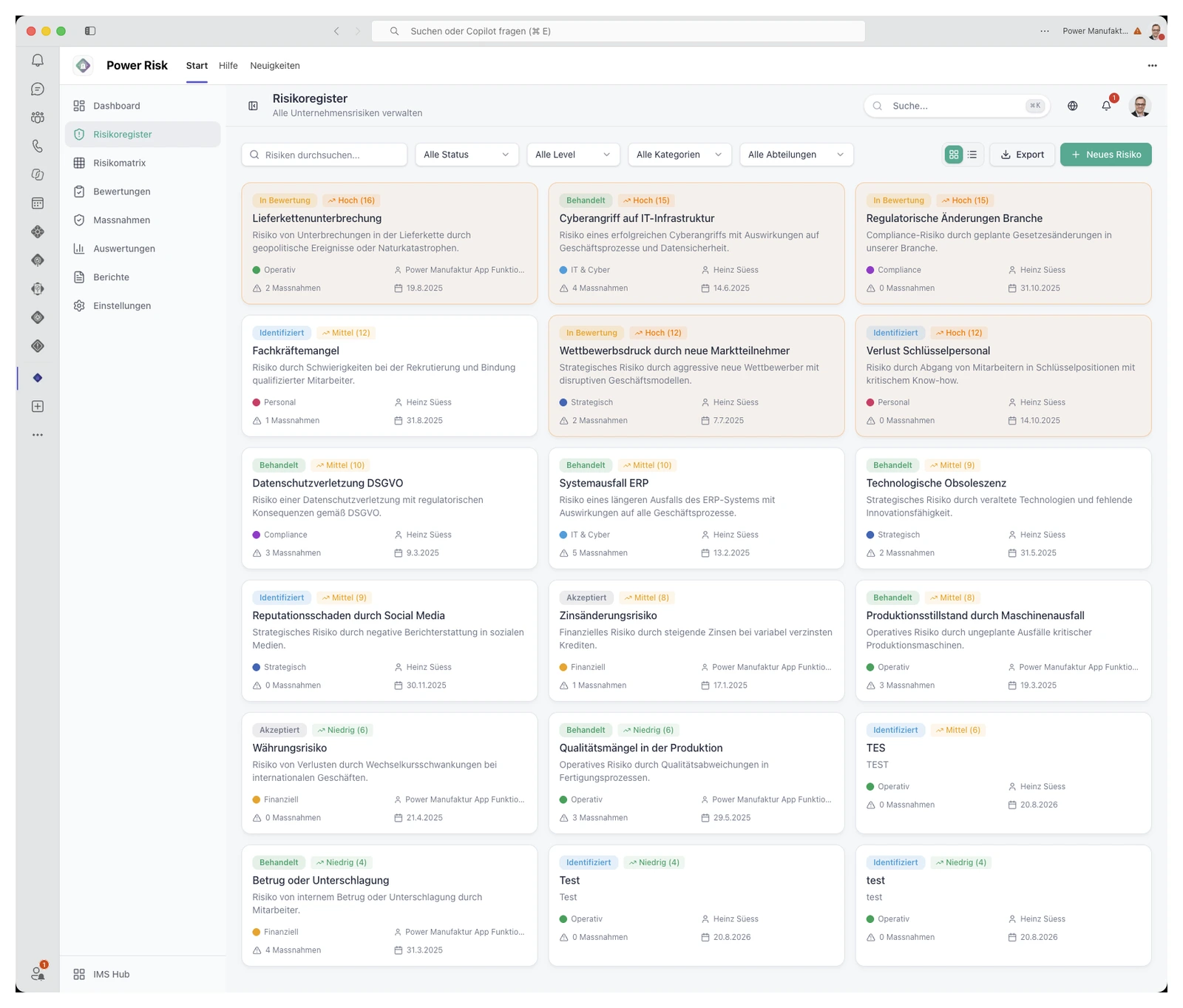Open the Währungsrisiko card title

coord(290,748)
